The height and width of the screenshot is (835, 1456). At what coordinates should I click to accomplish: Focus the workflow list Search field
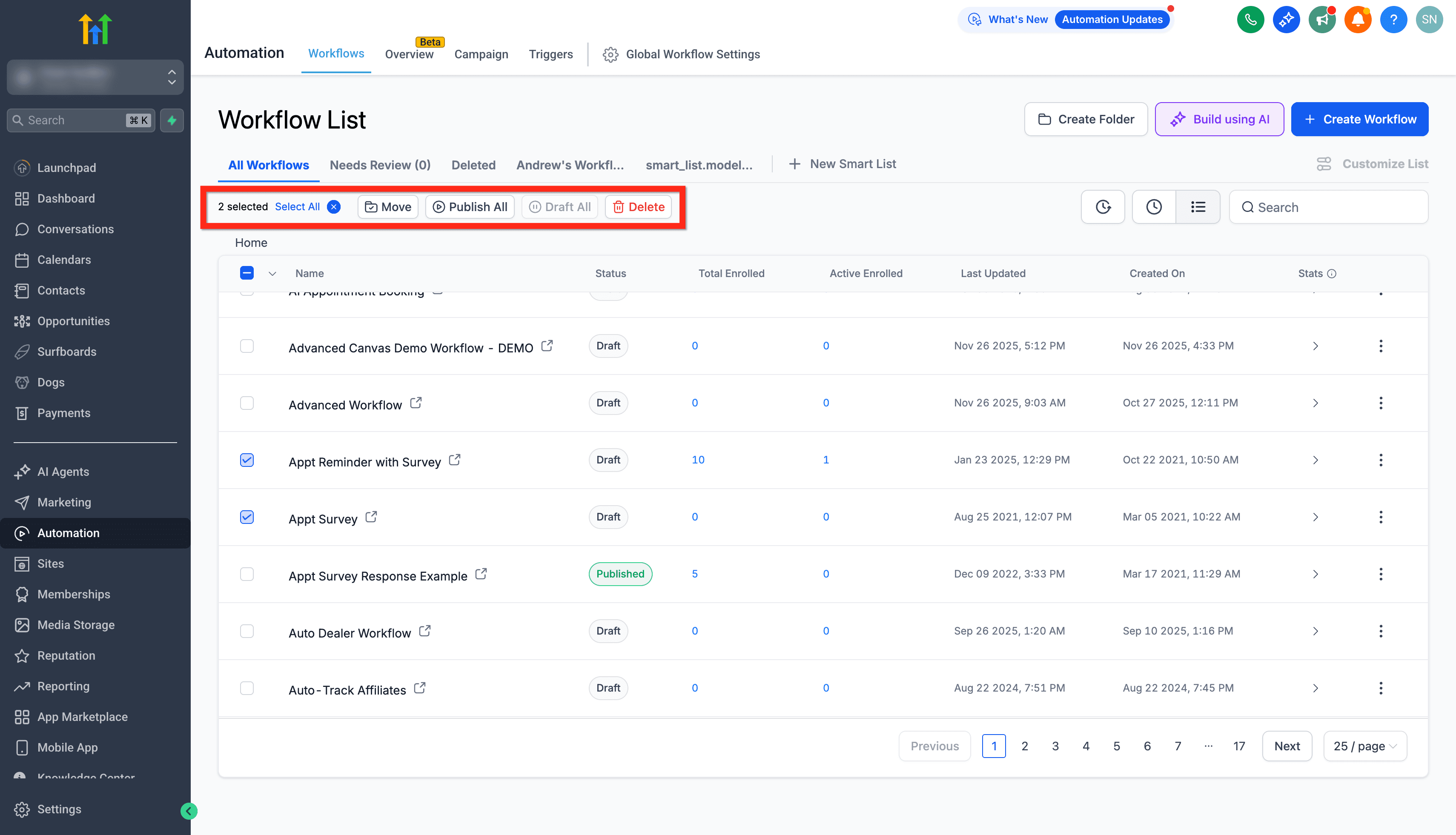(x=1328, y=207)
